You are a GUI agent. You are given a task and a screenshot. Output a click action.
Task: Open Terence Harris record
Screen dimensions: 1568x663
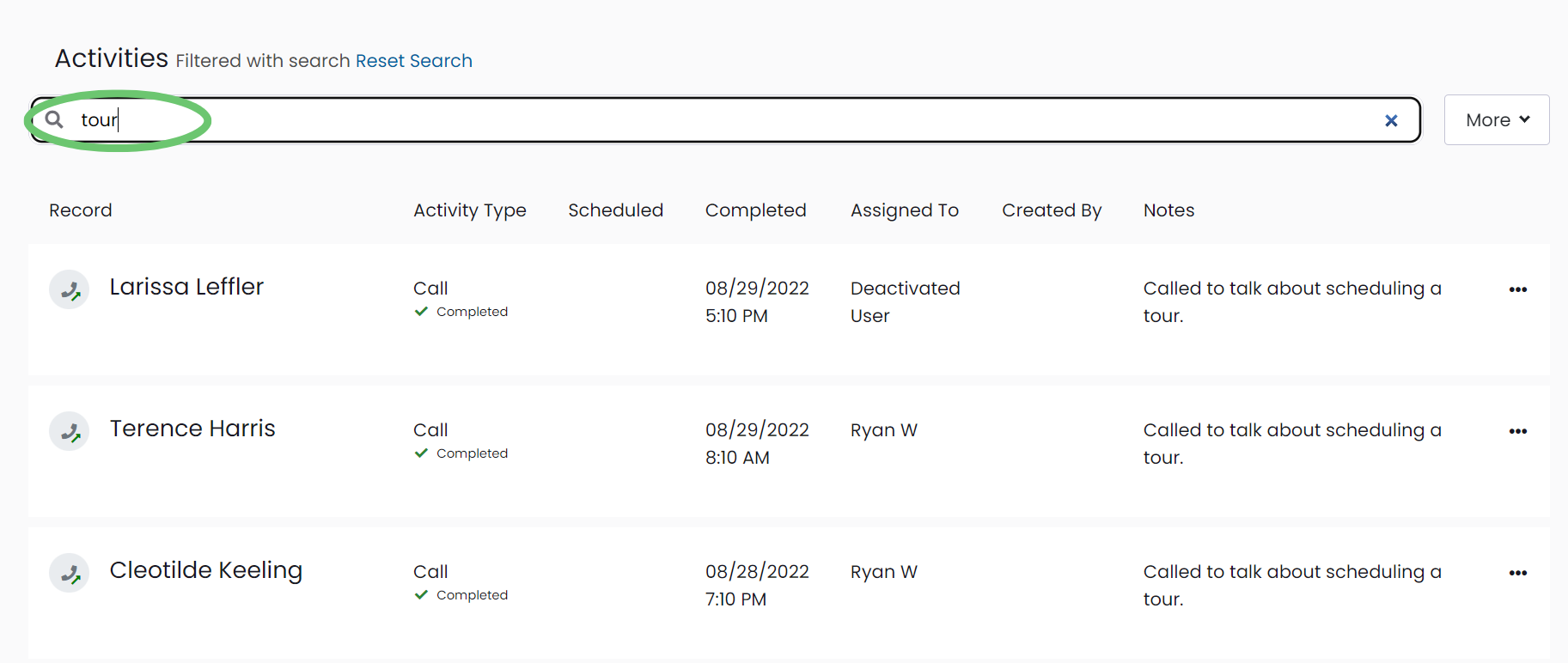pos(192,429)
